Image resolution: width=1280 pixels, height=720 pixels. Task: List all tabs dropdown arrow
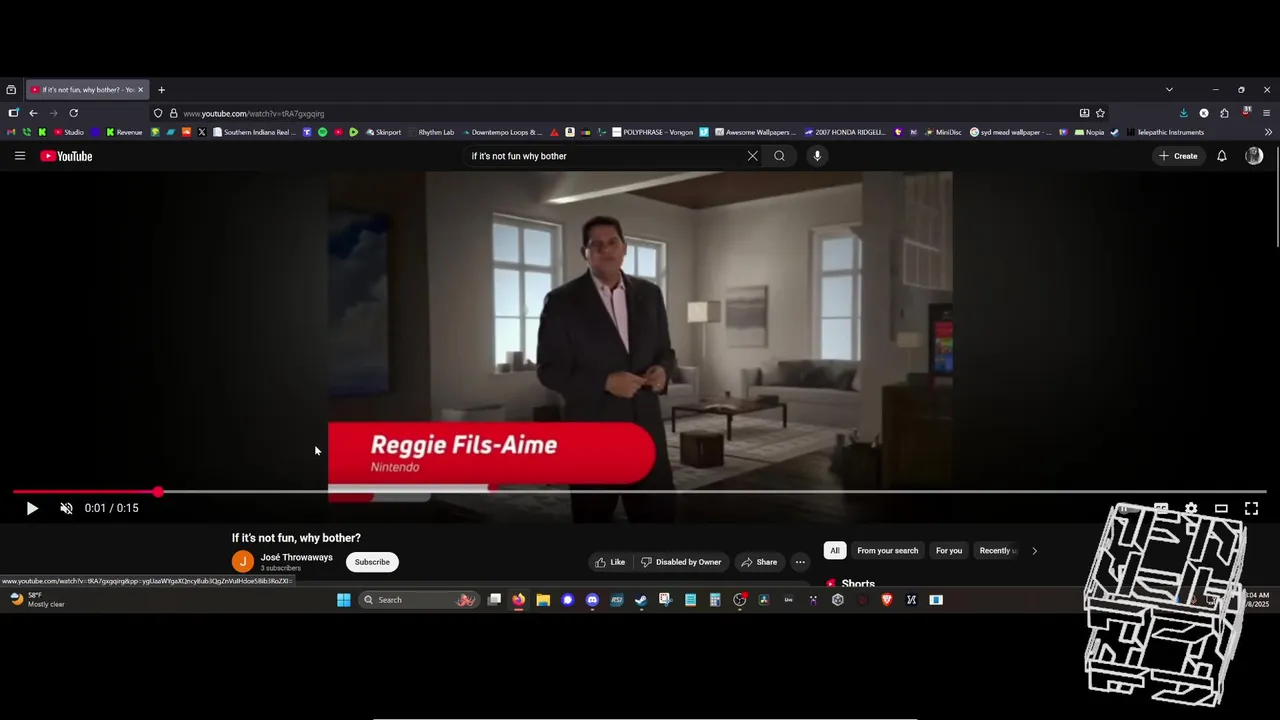(1169, 90)
